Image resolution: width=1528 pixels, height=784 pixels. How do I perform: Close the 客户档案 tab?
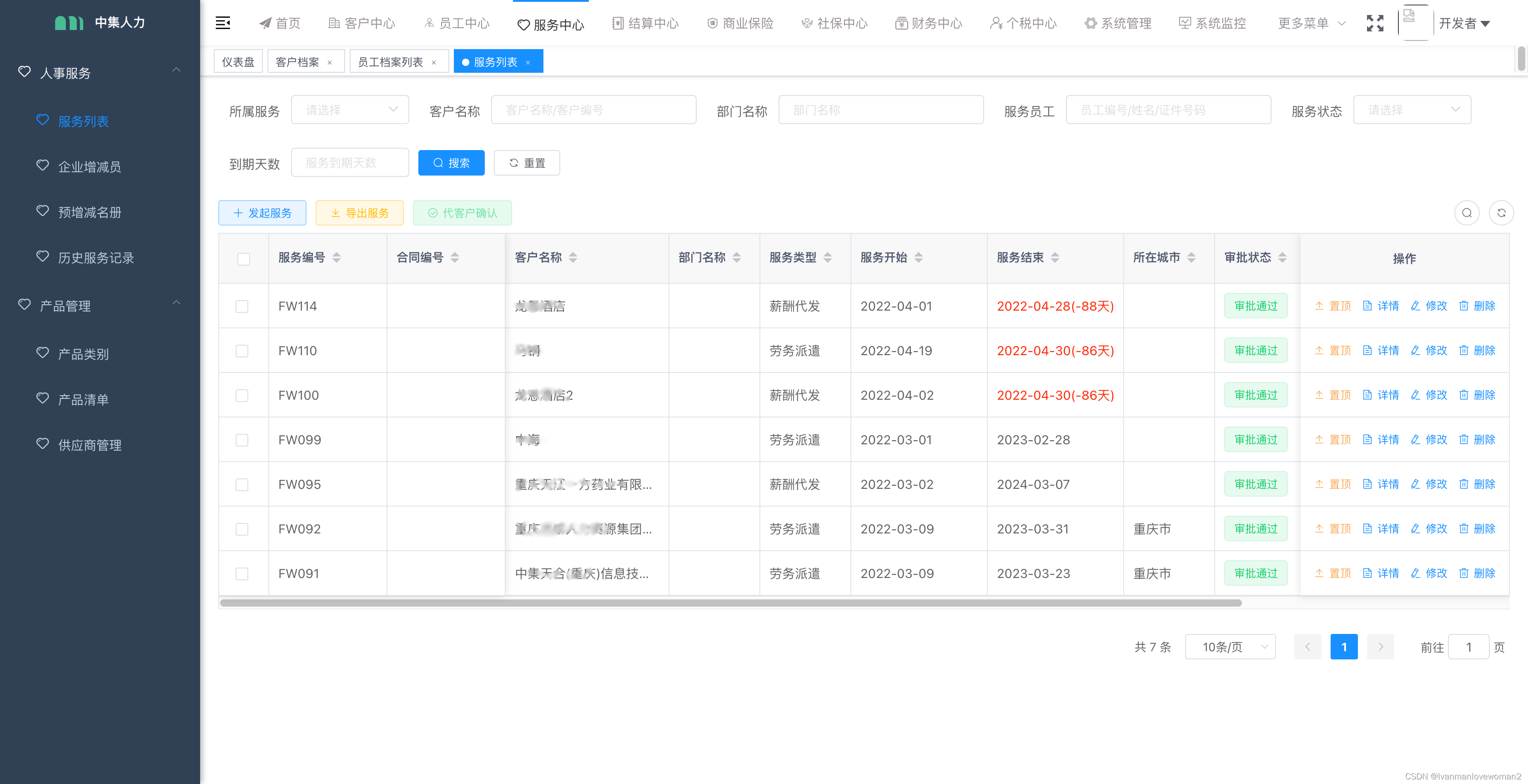(330, 62)
